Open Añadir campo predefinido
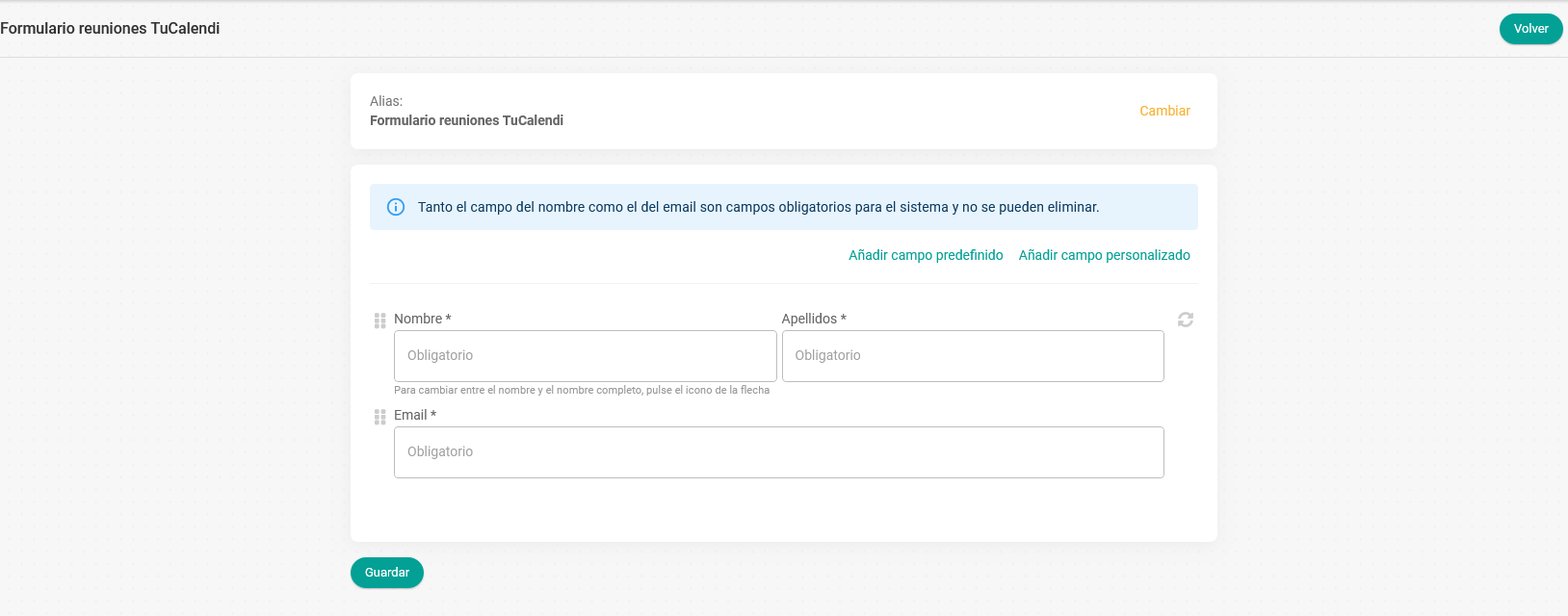This screenshot has width=1568, height=616. pos(926,255)
